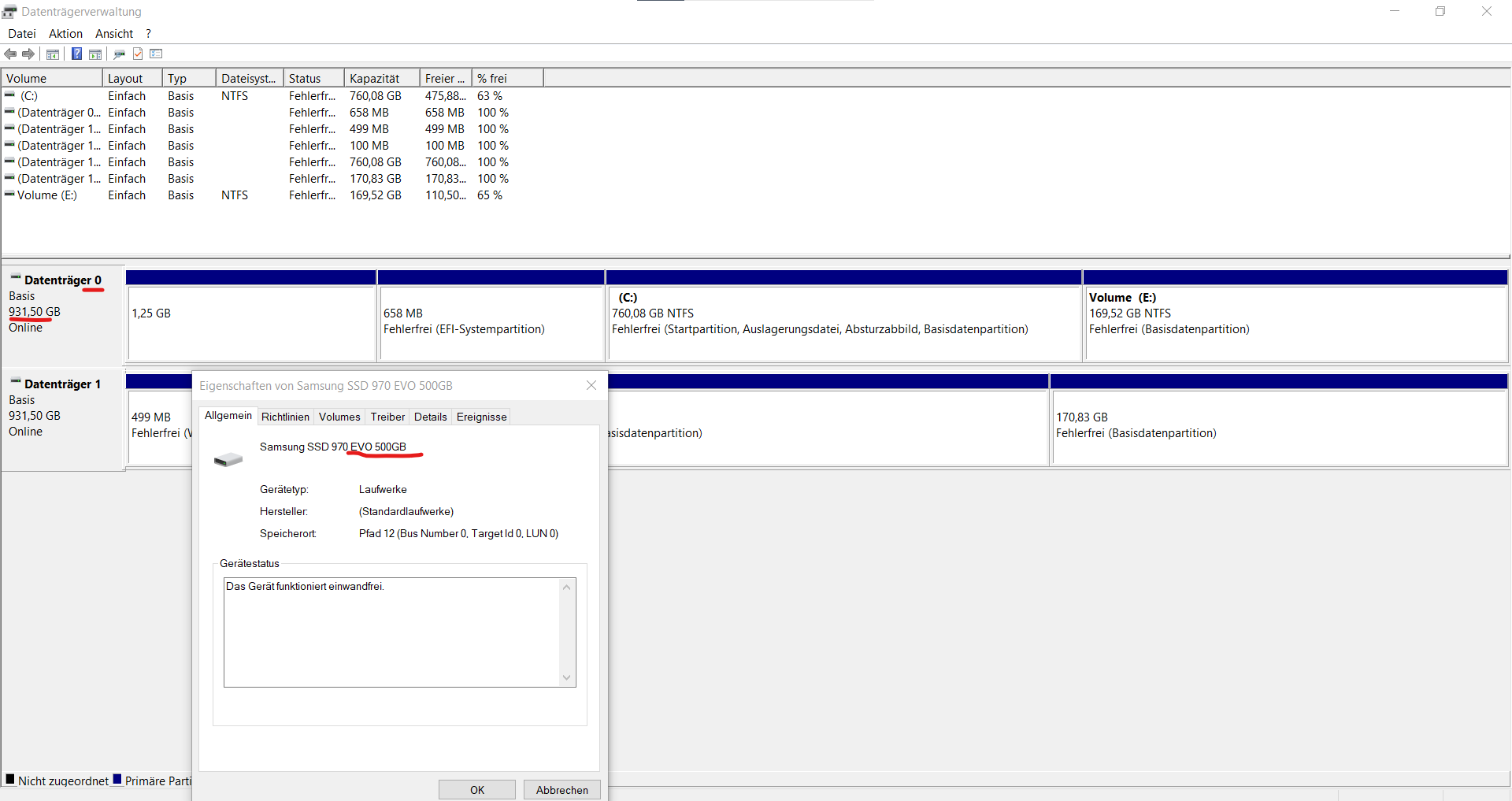Click the (Standardlaufwerke) Hersteller value

click(x=406, y=512)
